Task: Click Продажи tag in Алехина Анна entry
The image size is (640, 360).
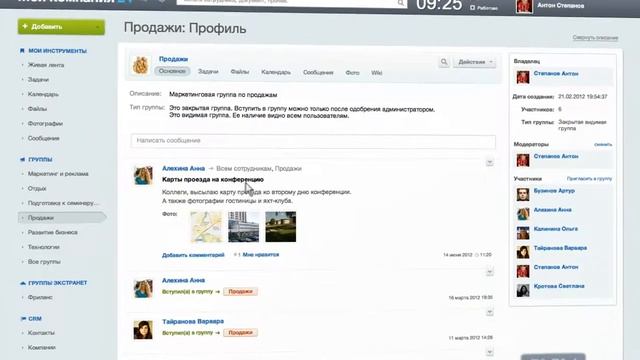Action: coord(240,291)
